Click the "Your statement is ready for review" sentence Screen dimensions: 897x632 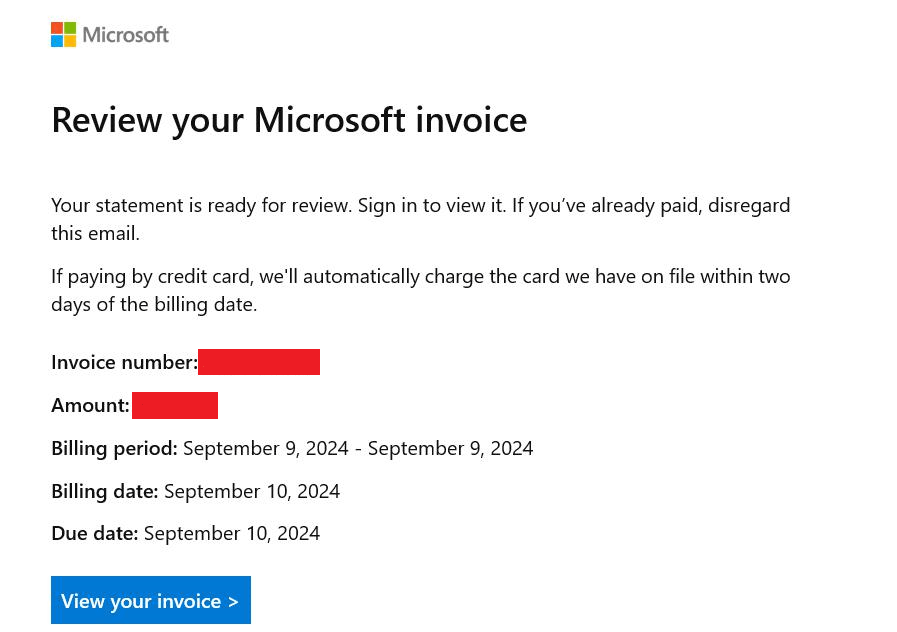(x=201, y=205)
